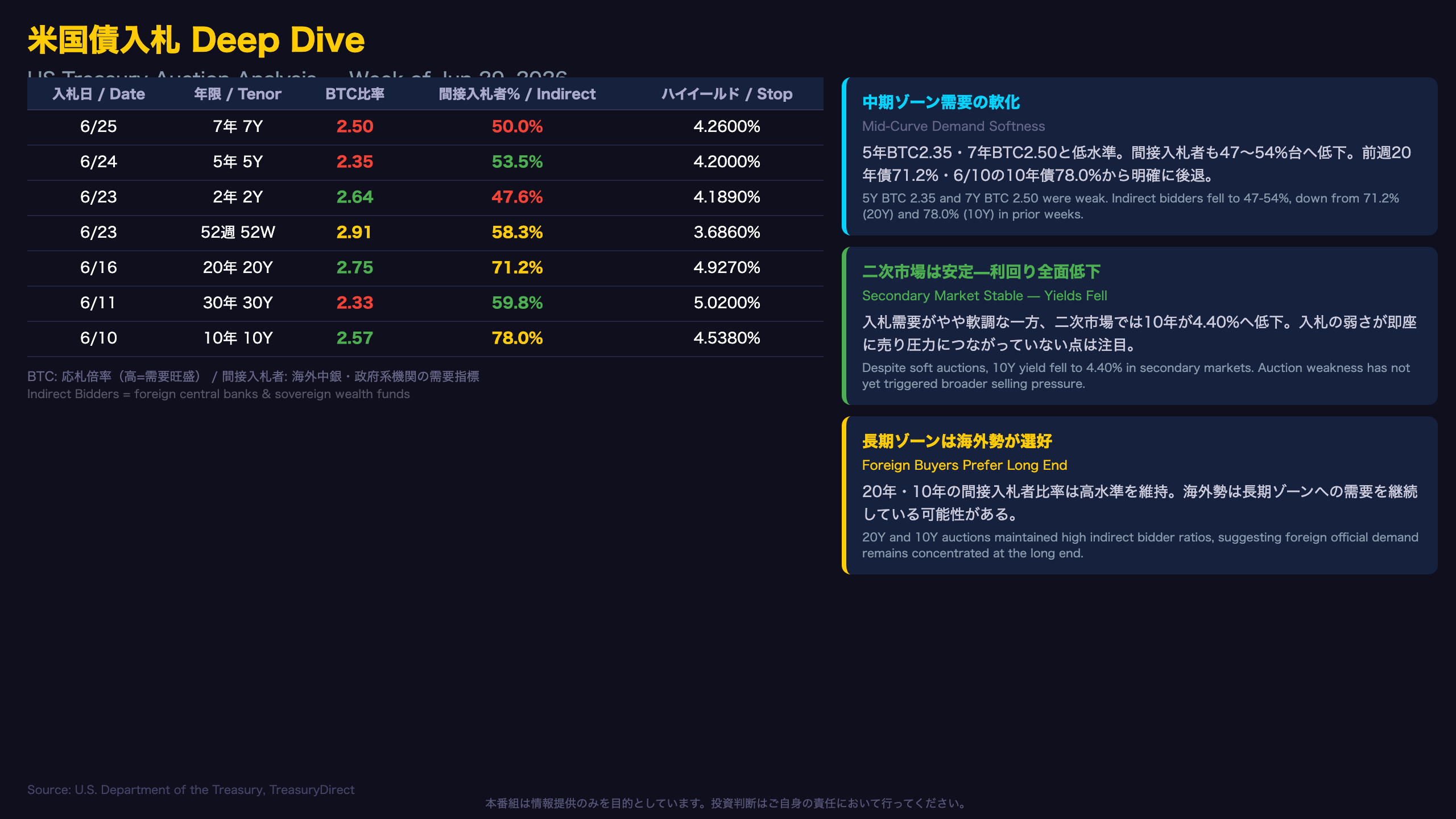The width and height of the screenshot is (1456, 819).
Task: Click the Secondary Market Stable — Yields Fell subtitle
Action: pos(985,296)
